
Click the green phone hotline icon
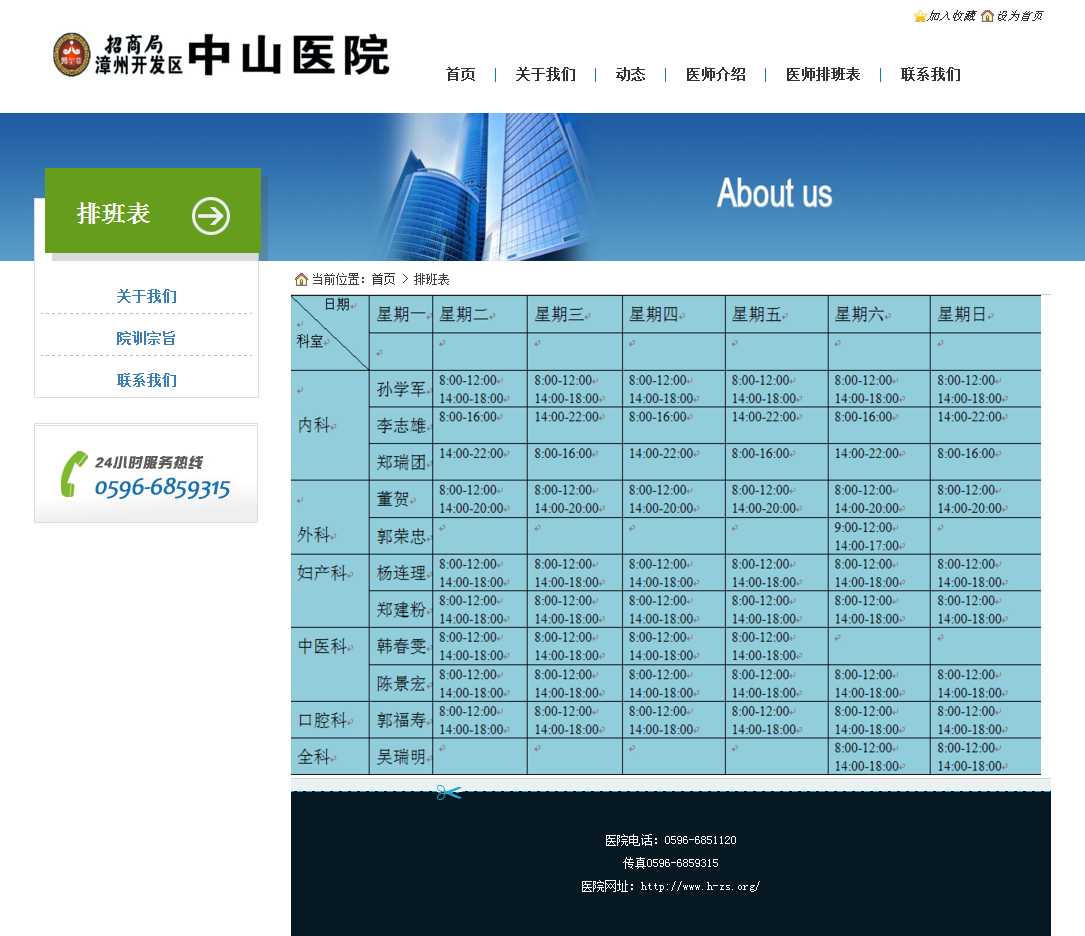point(73,475)
